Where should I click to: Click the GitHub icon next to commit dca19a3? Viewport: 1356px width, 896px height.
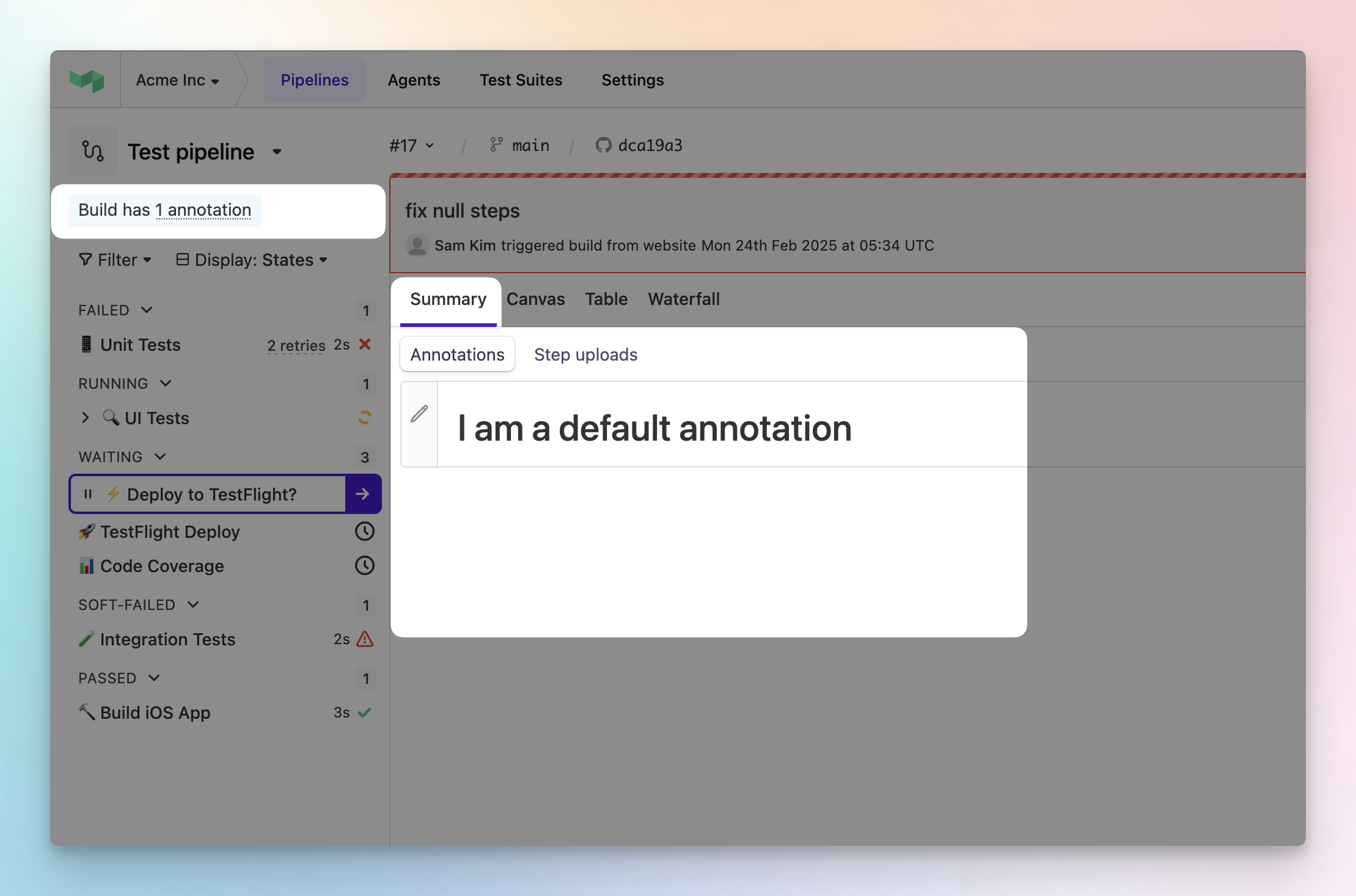[x=604, y=145]
